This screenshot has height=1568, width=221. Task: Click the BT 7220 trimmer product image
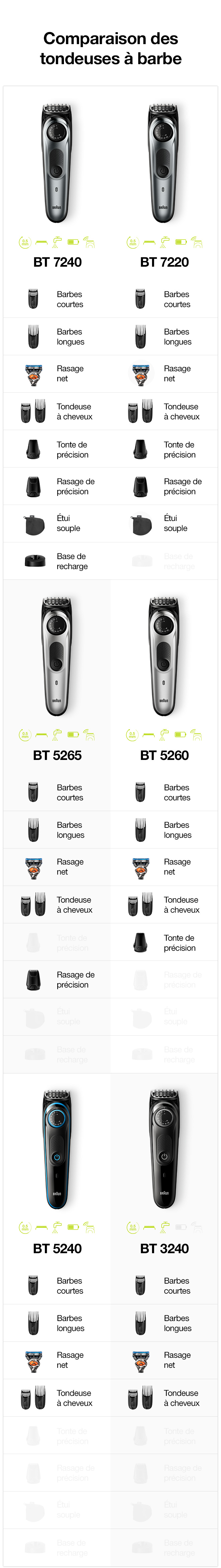(x=164, y=163)
